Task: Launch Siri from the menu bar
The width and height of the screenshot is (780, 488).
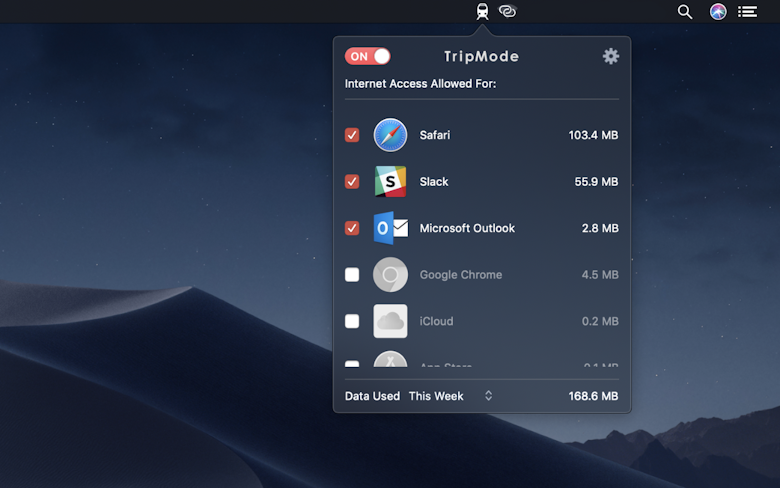Action: pos(718,11)
